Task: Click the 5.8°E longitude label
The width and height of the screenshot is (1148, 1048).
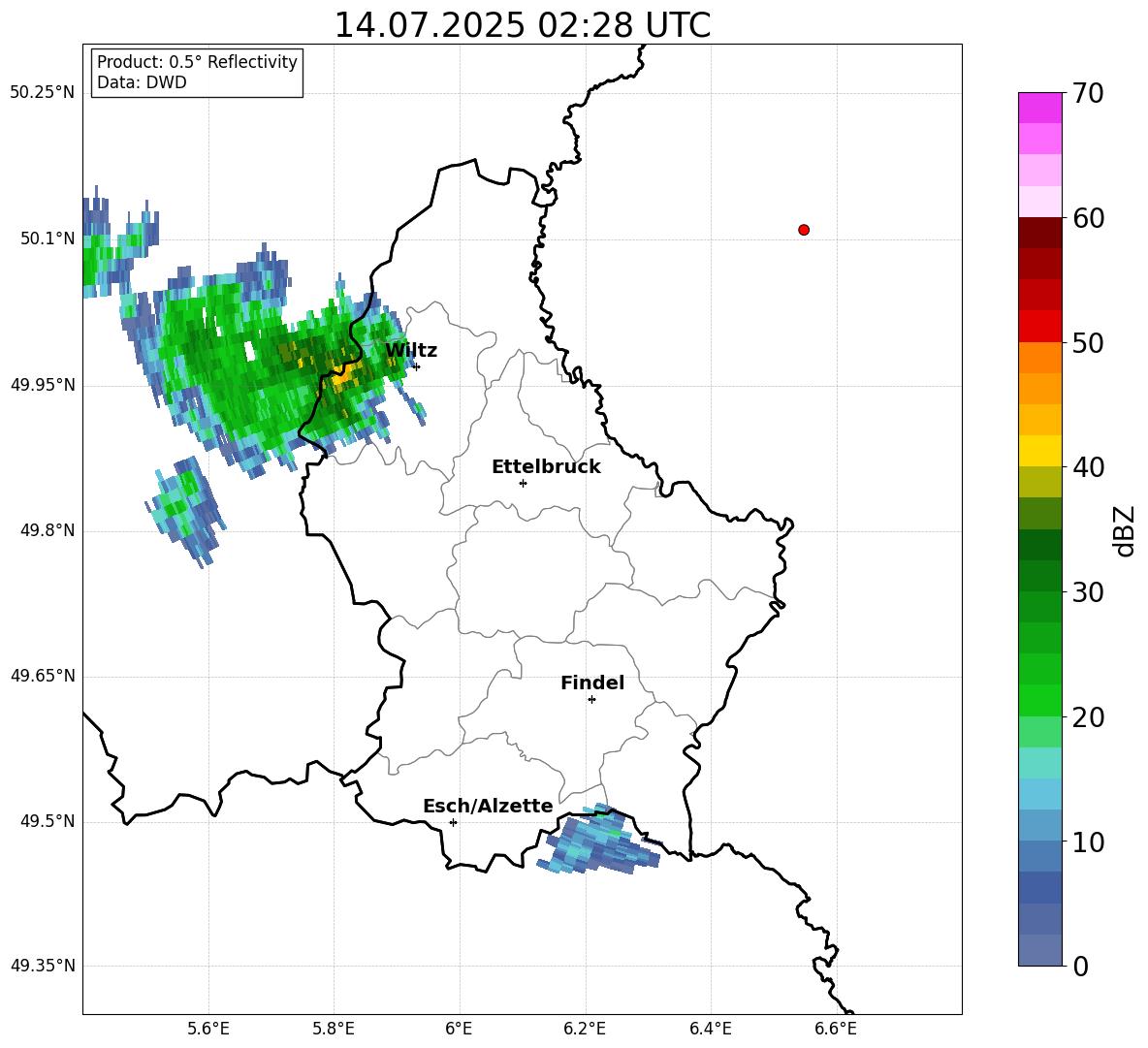Action: pyautogui.click(x=334, y=1029)
